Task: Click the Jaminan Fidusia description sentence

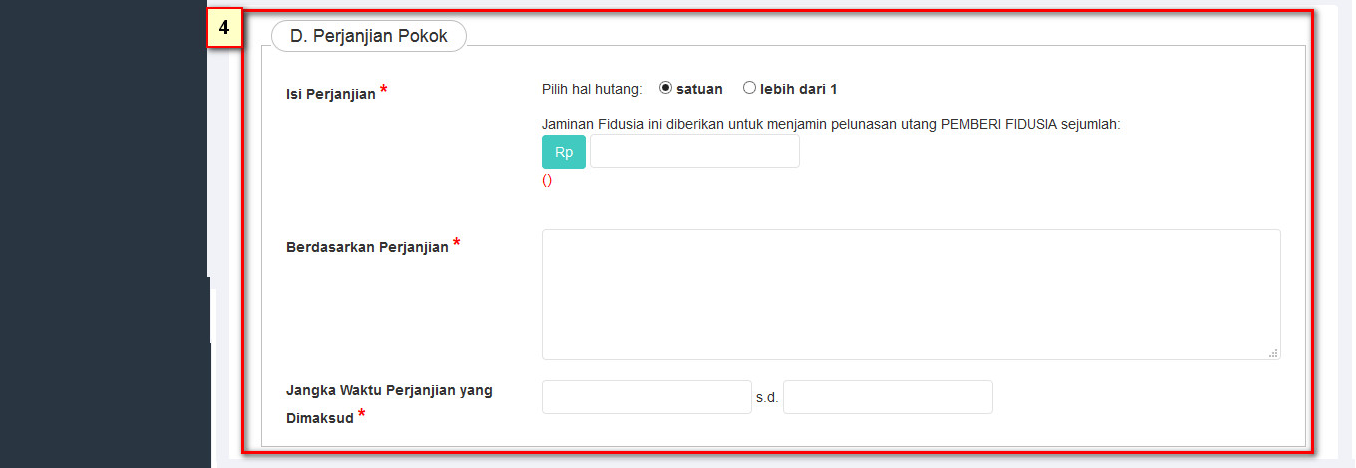Action: click(x=831, y=124)
